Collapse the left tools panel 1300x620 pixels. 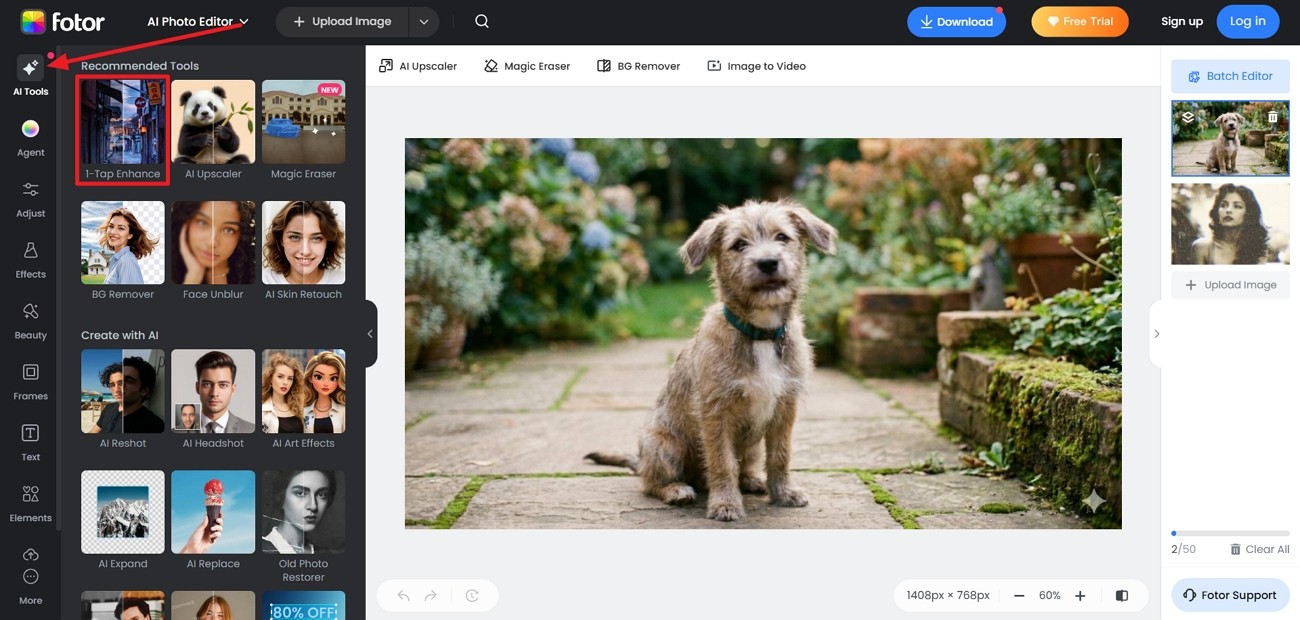click(370, 334)
